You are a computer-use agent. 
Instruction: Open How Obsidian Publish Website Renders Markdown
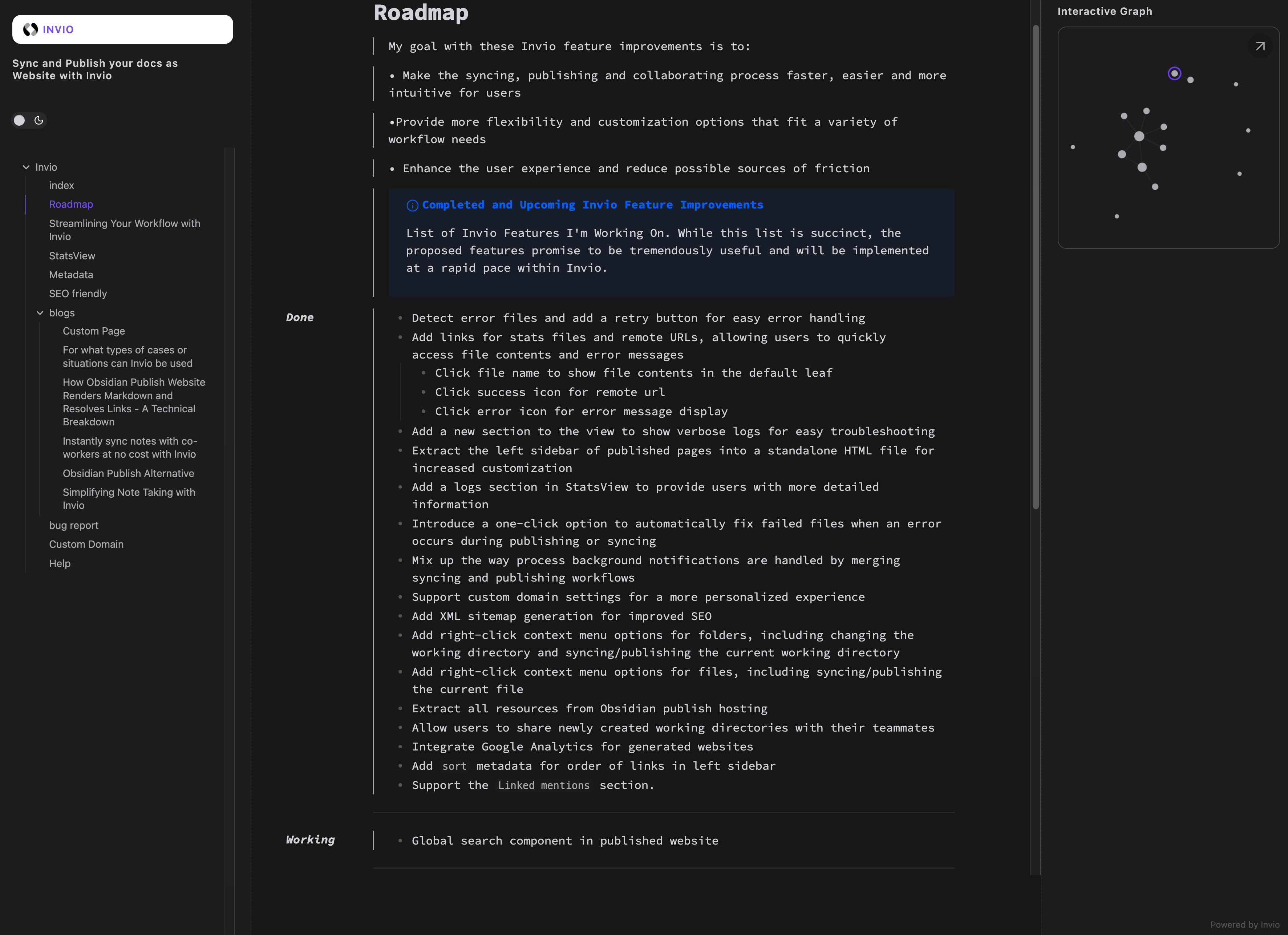coord(134,402)
